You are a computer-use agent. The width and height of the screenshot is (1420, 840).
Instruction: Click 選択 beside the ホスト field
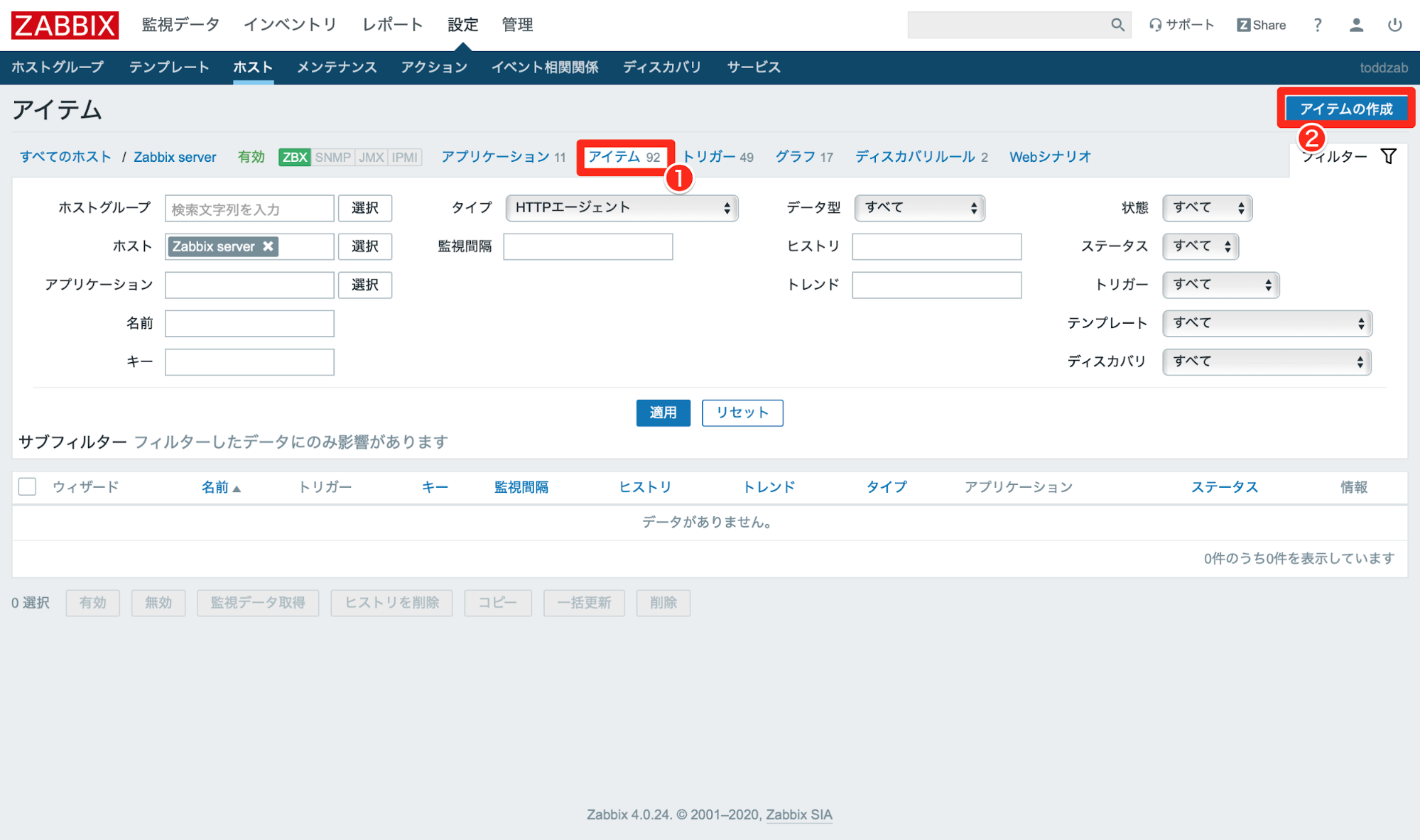click(365, 246)
